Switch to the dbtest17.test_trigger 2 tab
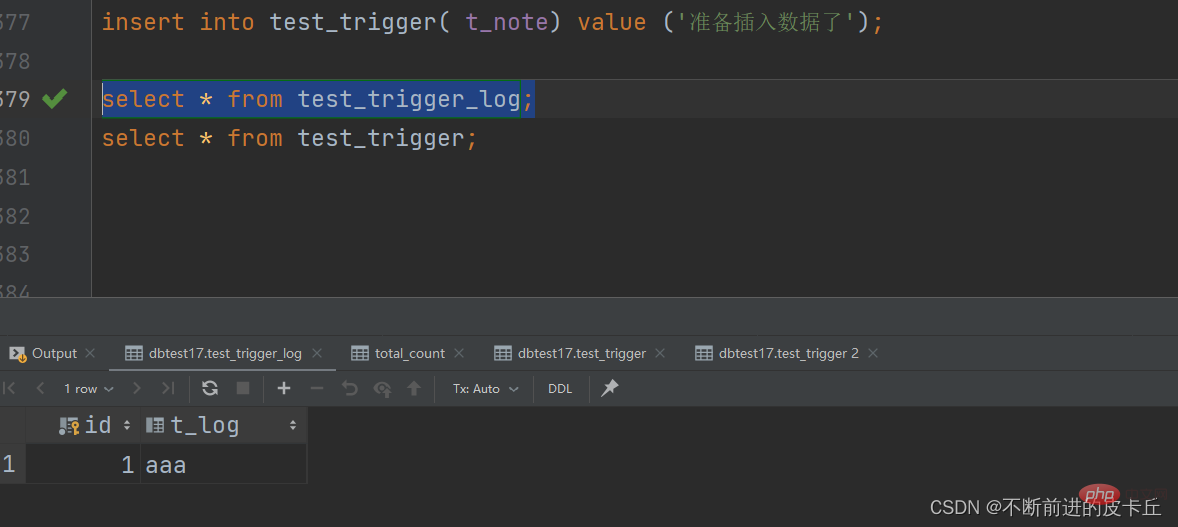The width and height of the screenshot is (1178, 527). tap(788, 353)
